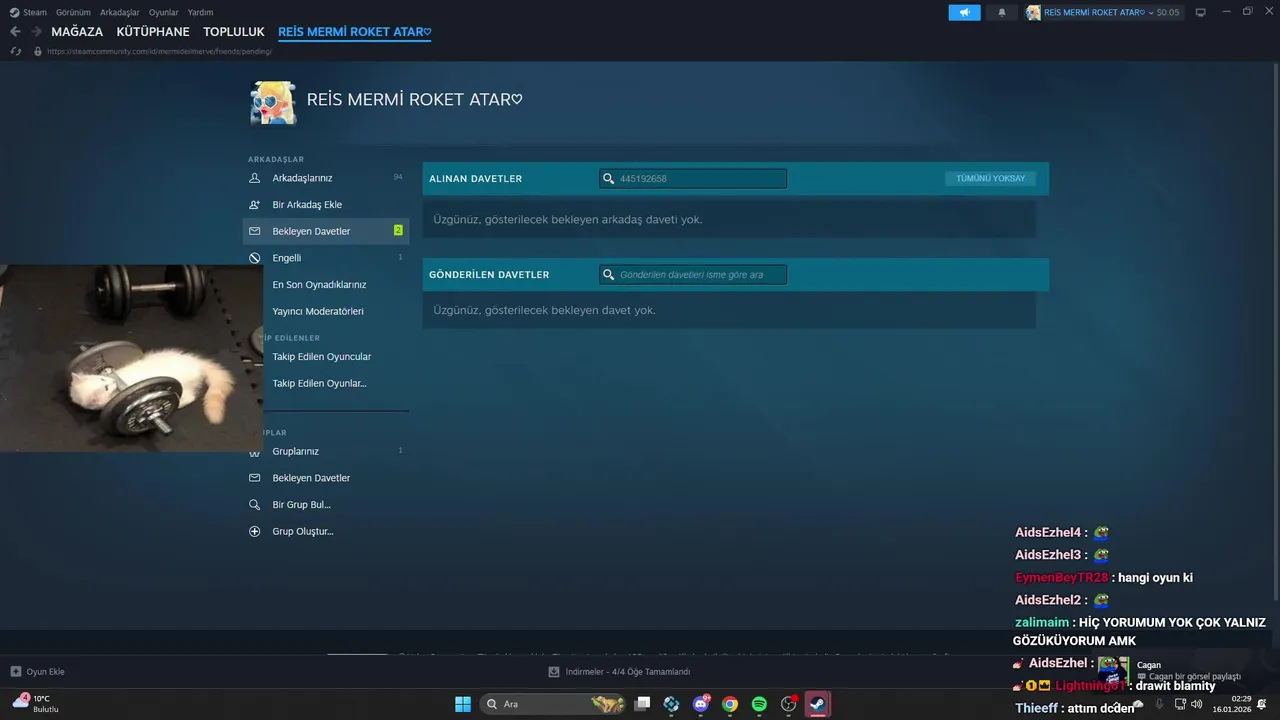The width and height of the screenshot is (1280, 720).
Task: Click the search magnifier in Gönderilen Davetler
Action: (608, 274)
